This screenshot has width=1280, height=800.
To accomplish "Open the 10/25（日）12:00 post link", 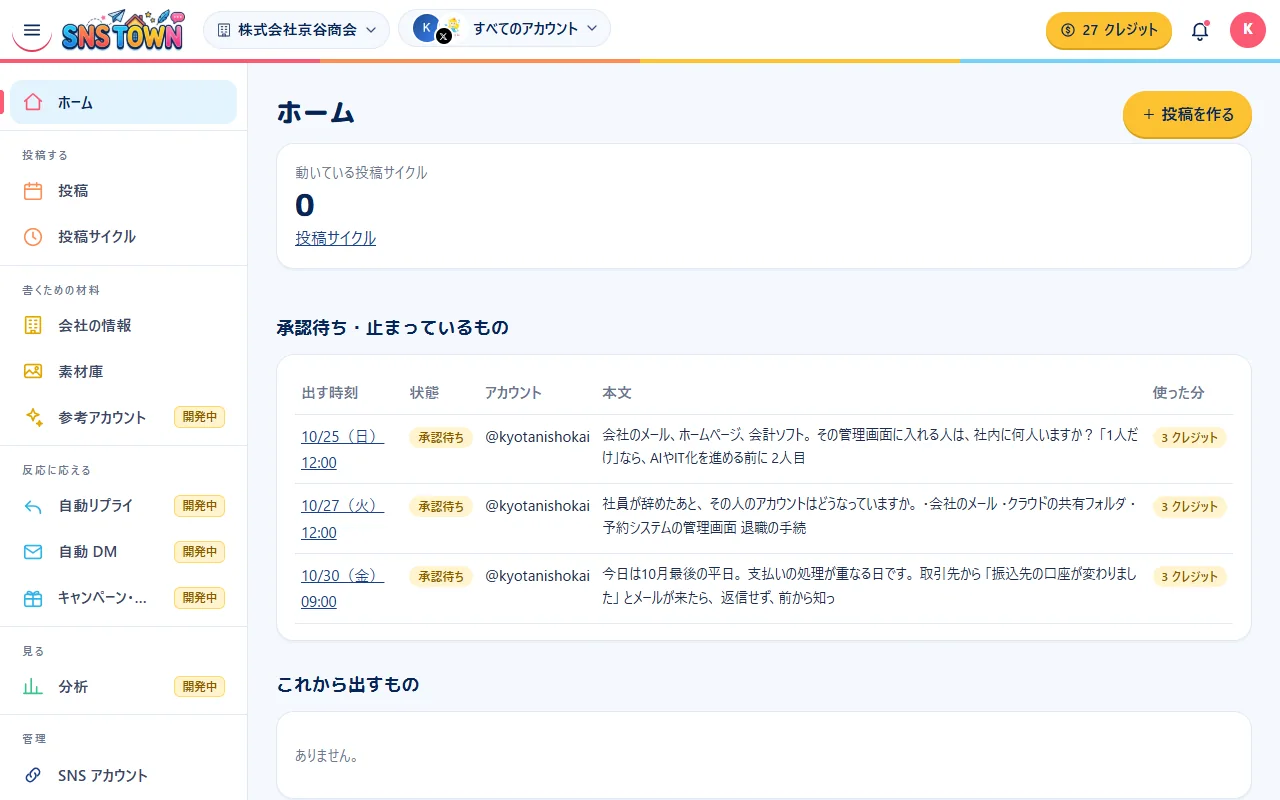I will pos(342,449).
